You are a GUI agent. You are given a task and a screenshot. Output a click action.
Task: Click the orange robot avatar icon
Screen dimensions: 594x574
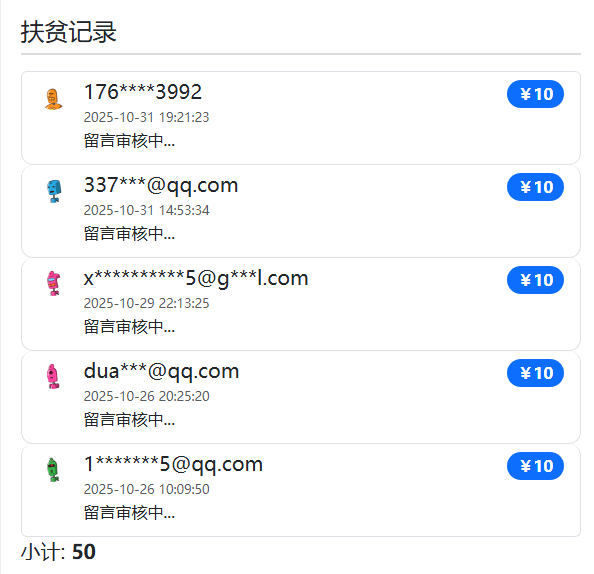(x=53, y=99)
